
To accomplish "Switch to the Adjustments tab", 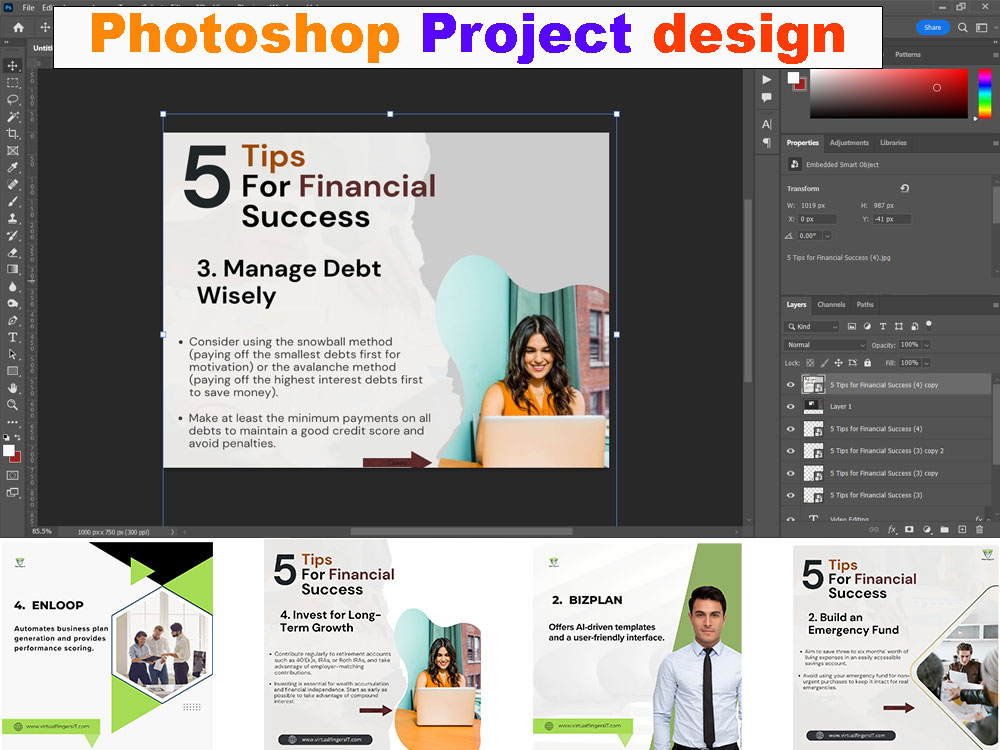I will [x=849, y=143].
